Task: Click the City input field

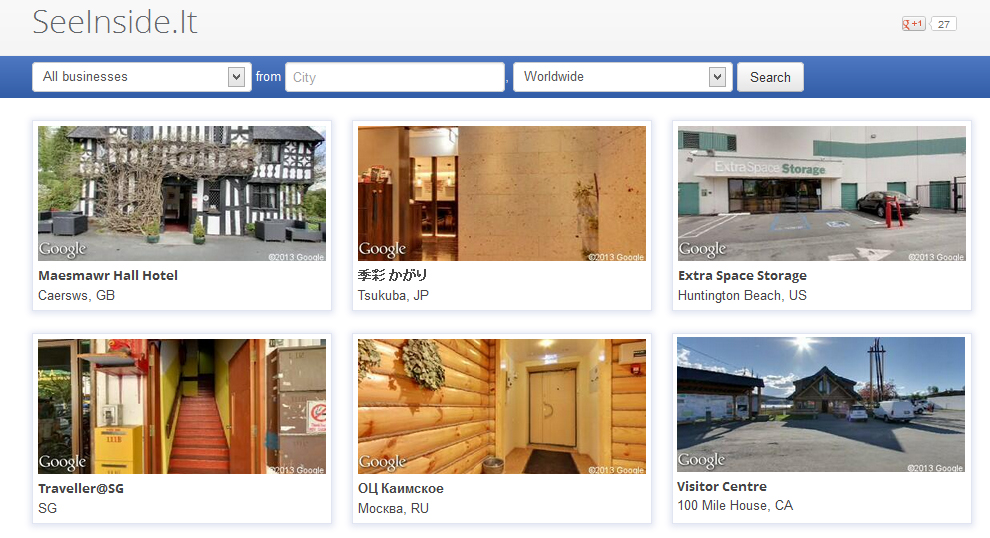Action: pyautogui.click(x=395, y=77)
